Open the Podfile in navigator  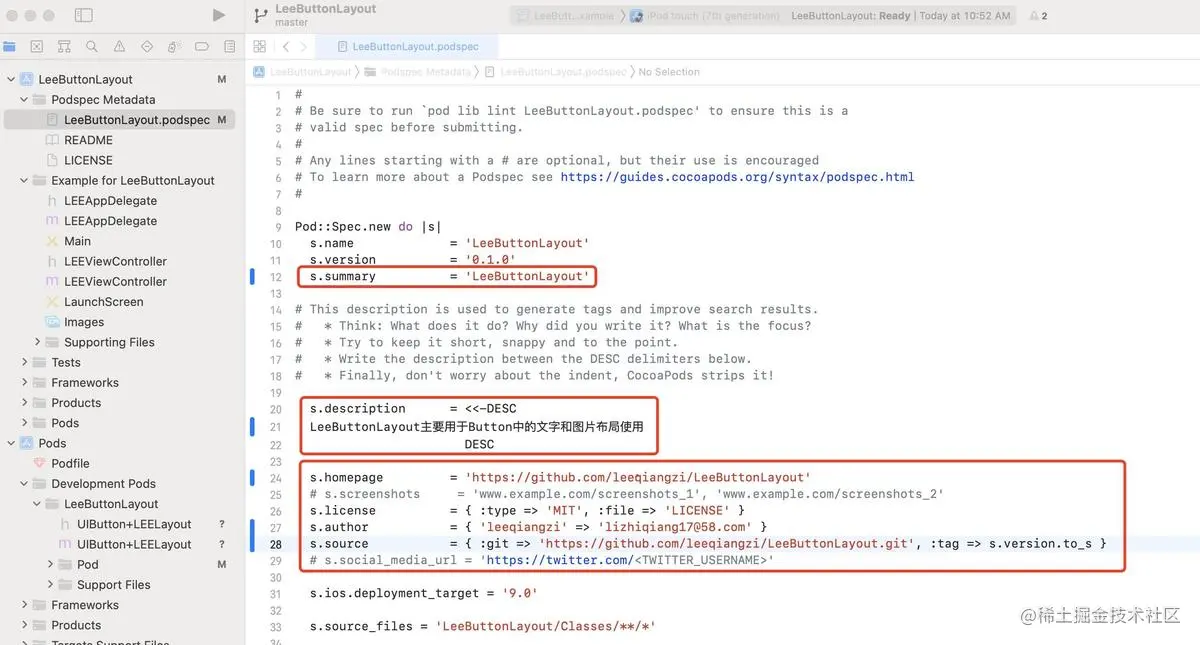coord(70,464)
